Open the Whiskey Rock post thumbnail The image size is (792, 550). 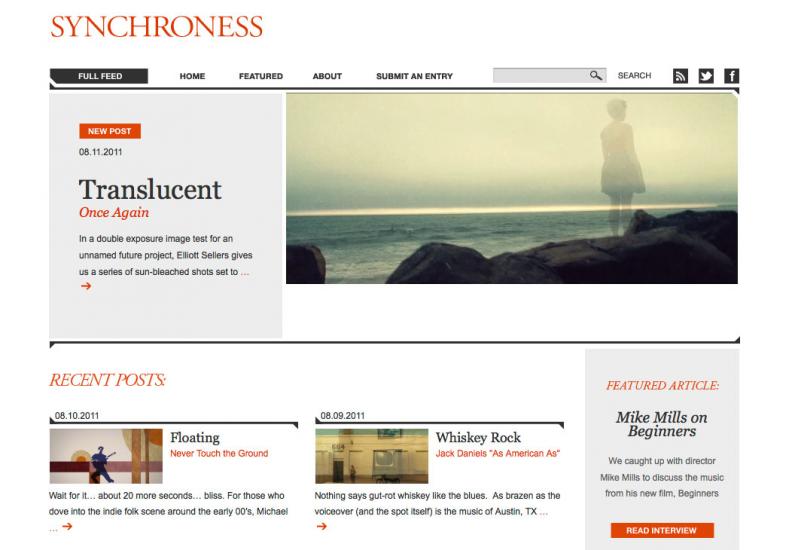point(371,456)
